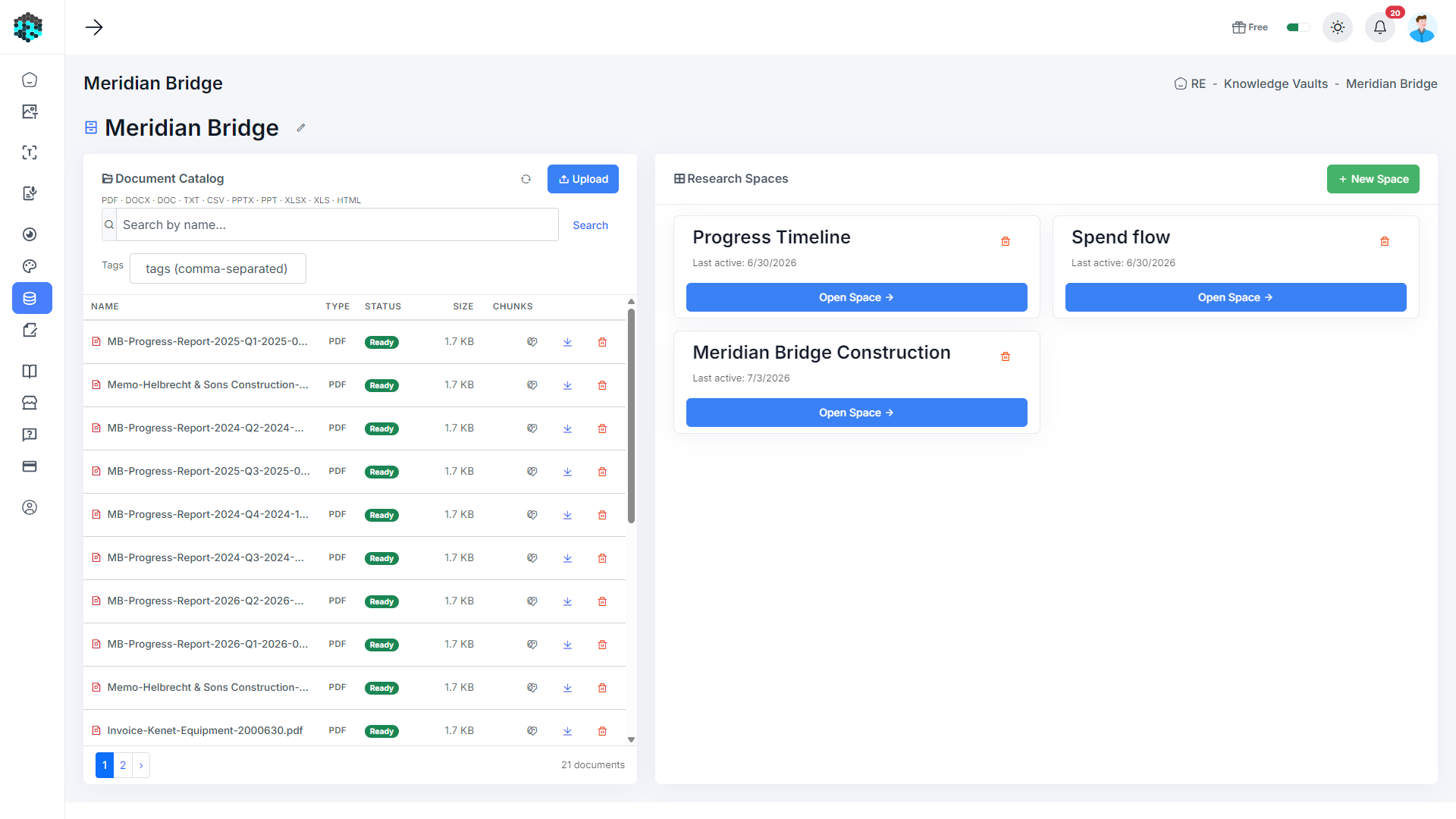The width and height of the screenshot is (1456, 819).
Task: Open the user profile sidebar icon
Action: pyautogui.click(x=30, y=507)
